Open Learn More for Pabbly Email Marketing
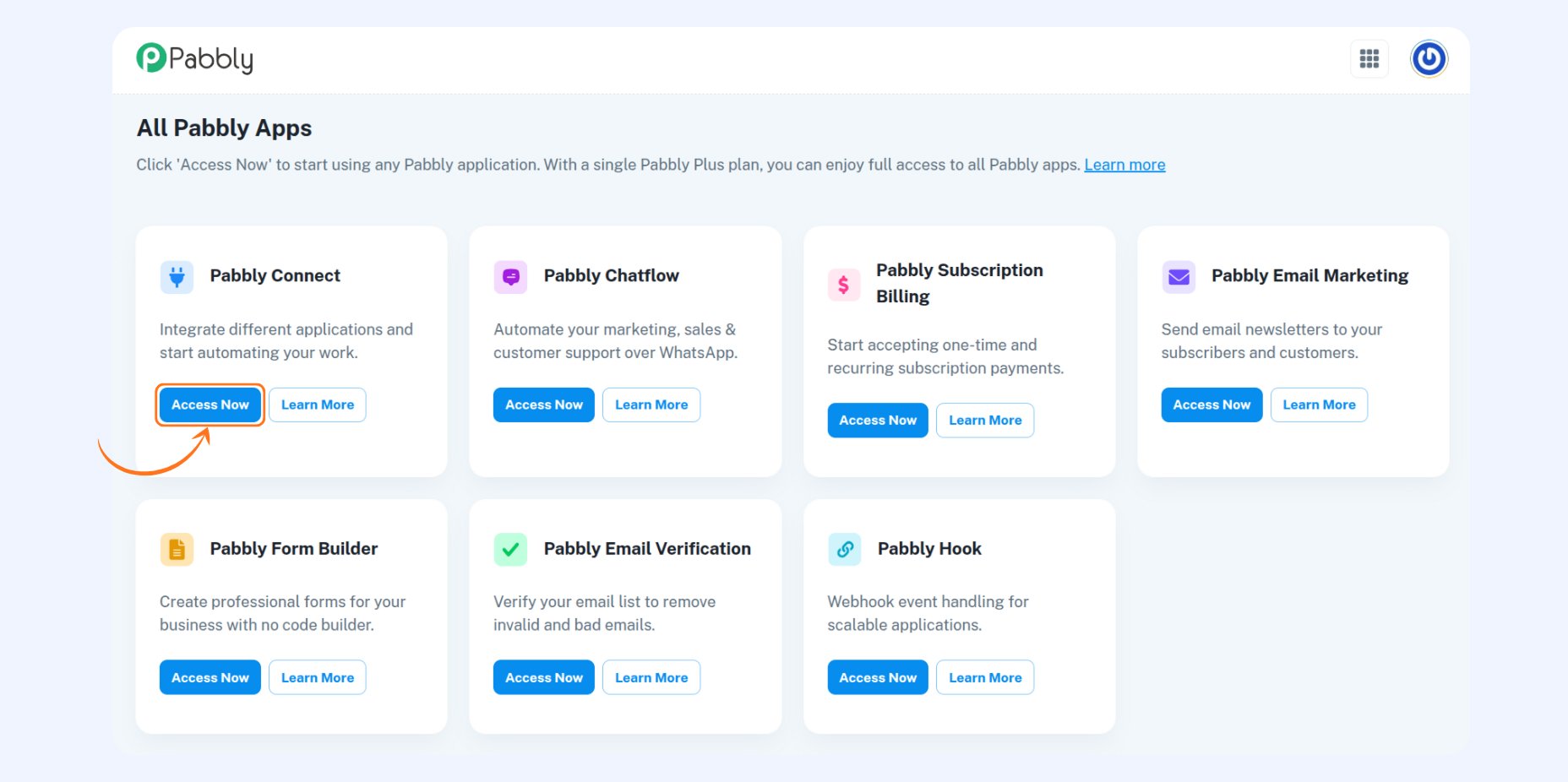Viewport: 1568px width, 782px height. (x=1319, y=405)
